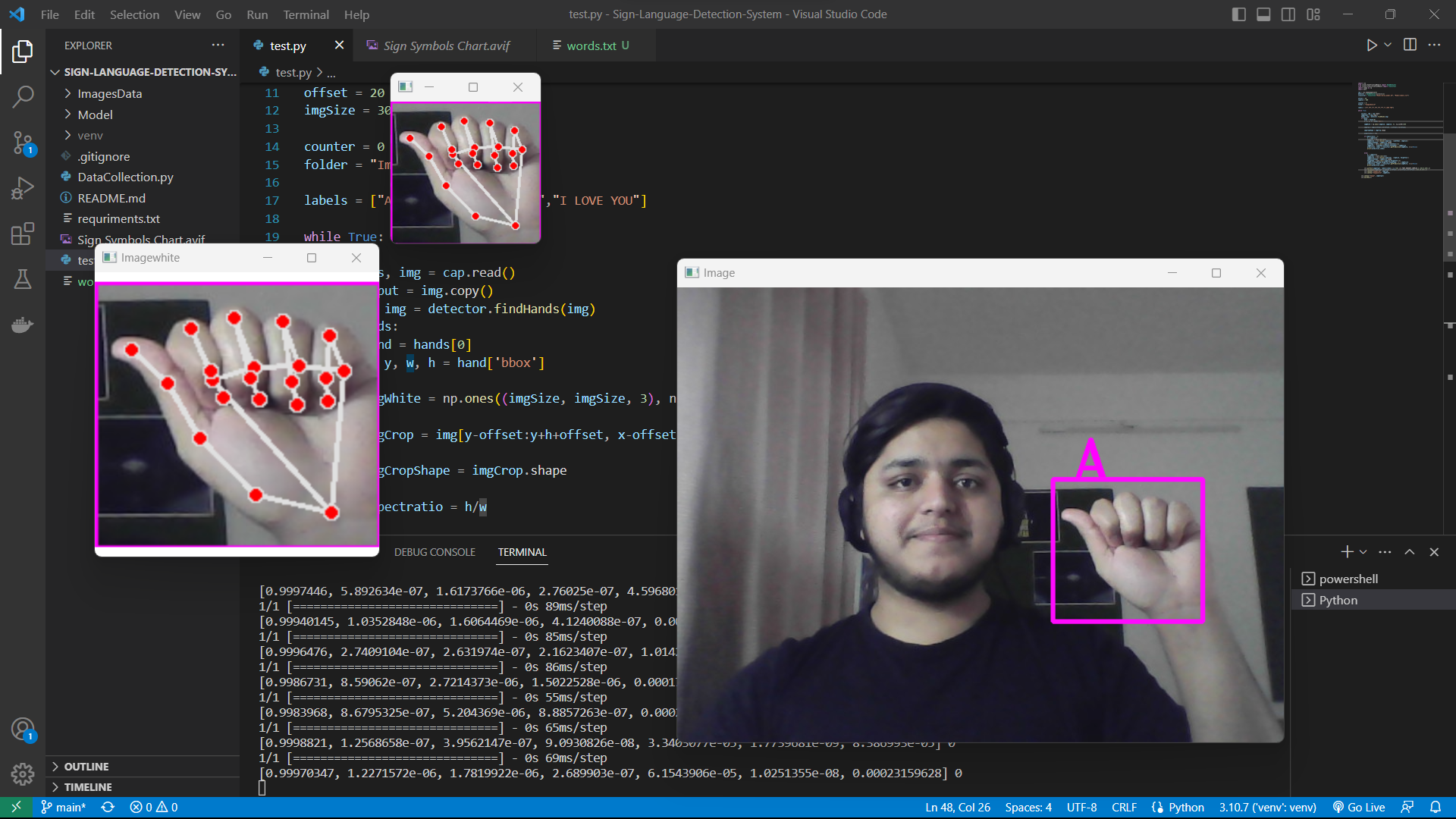Click the Run Python File button
Screen dimensions: 1456x819
pos(1371,45)
